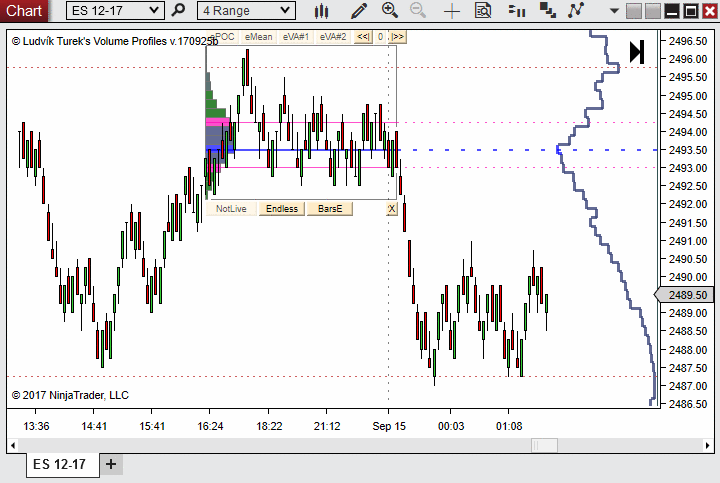Image resolution: width=720 pixels, height=483 pixels.
Task: Click the 01:08 time axis label
Action: coord(509,426)
